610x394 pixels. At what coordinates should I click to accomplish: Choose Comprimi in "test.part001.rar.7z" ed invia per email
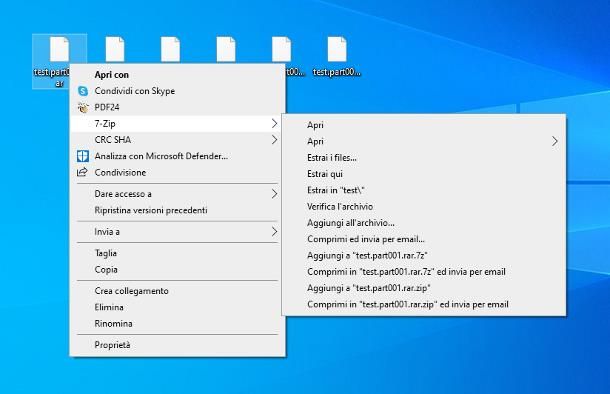point(424,272)
